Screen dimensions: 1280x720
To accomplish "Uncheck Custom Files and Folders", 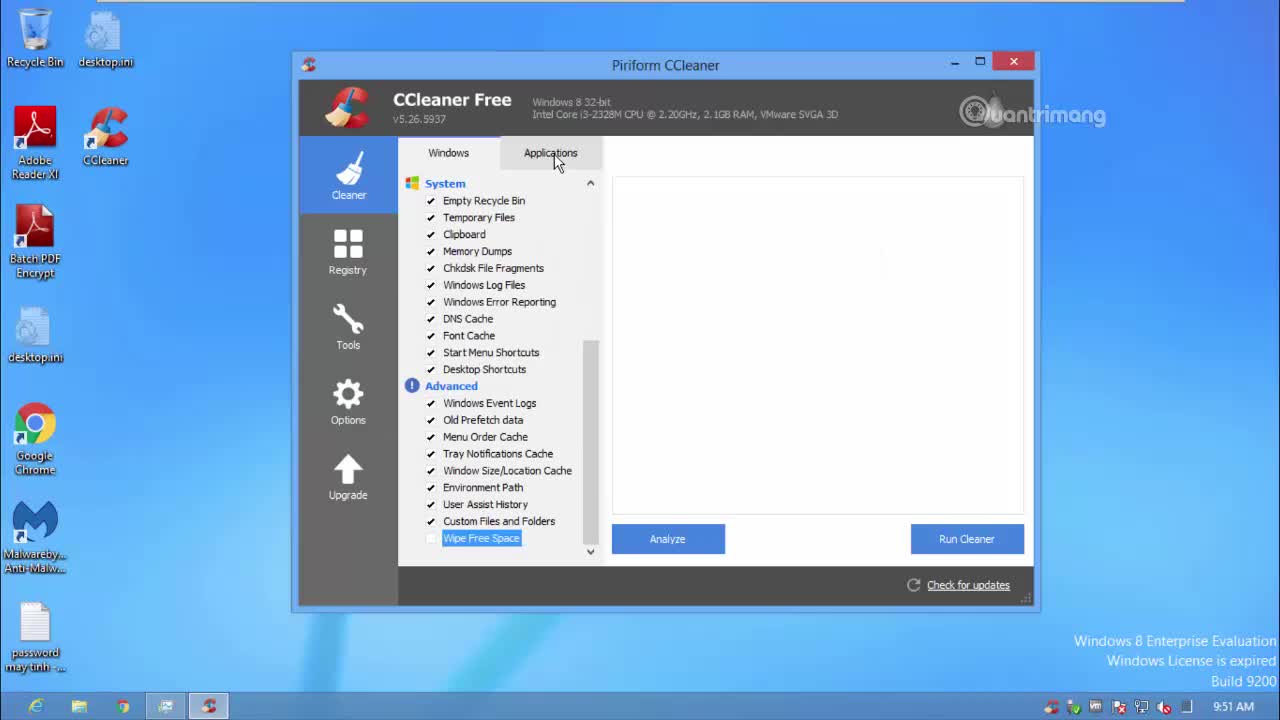I will tap(431, 521).
